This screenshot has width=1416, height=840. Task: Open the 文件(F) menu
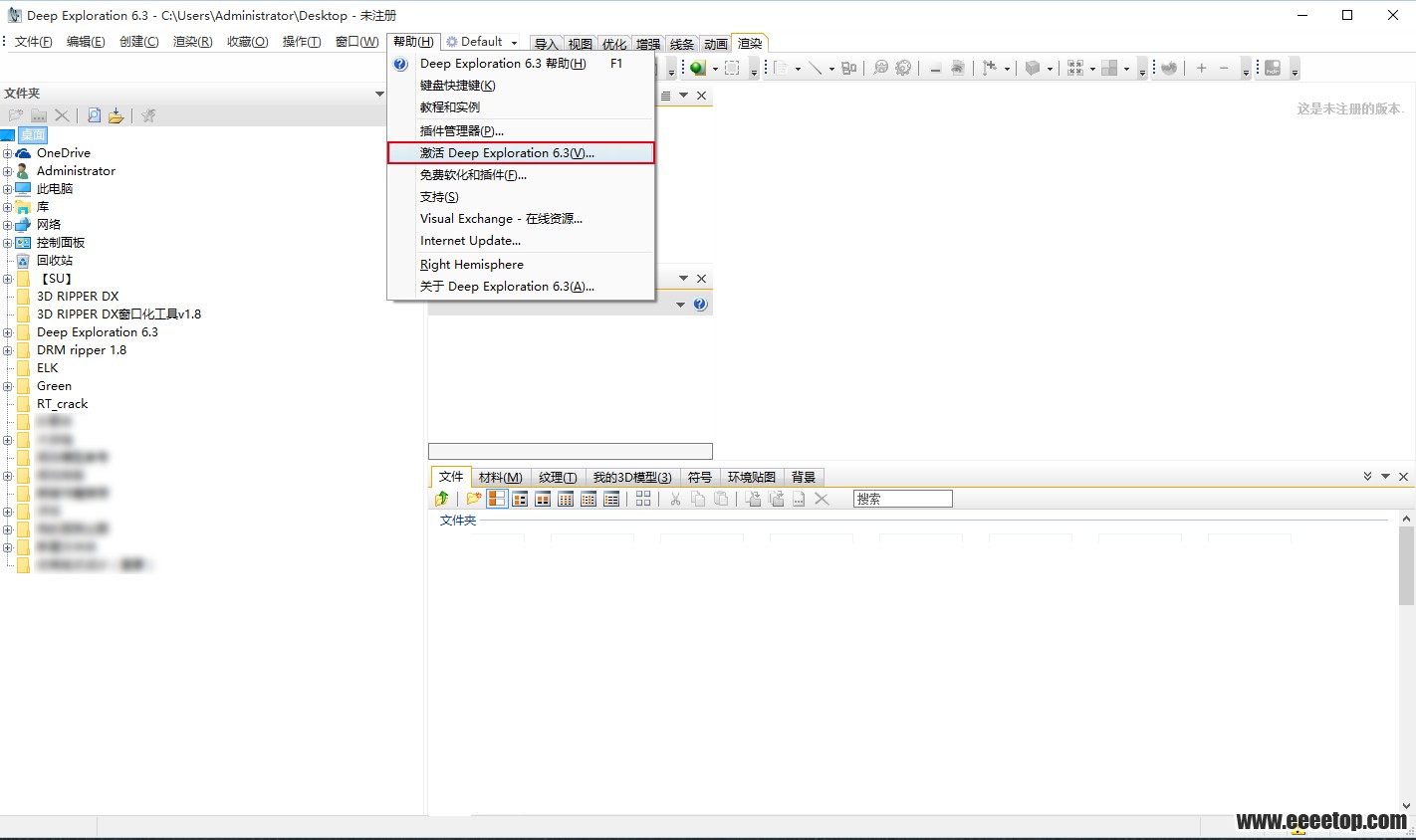coord(33,42)
